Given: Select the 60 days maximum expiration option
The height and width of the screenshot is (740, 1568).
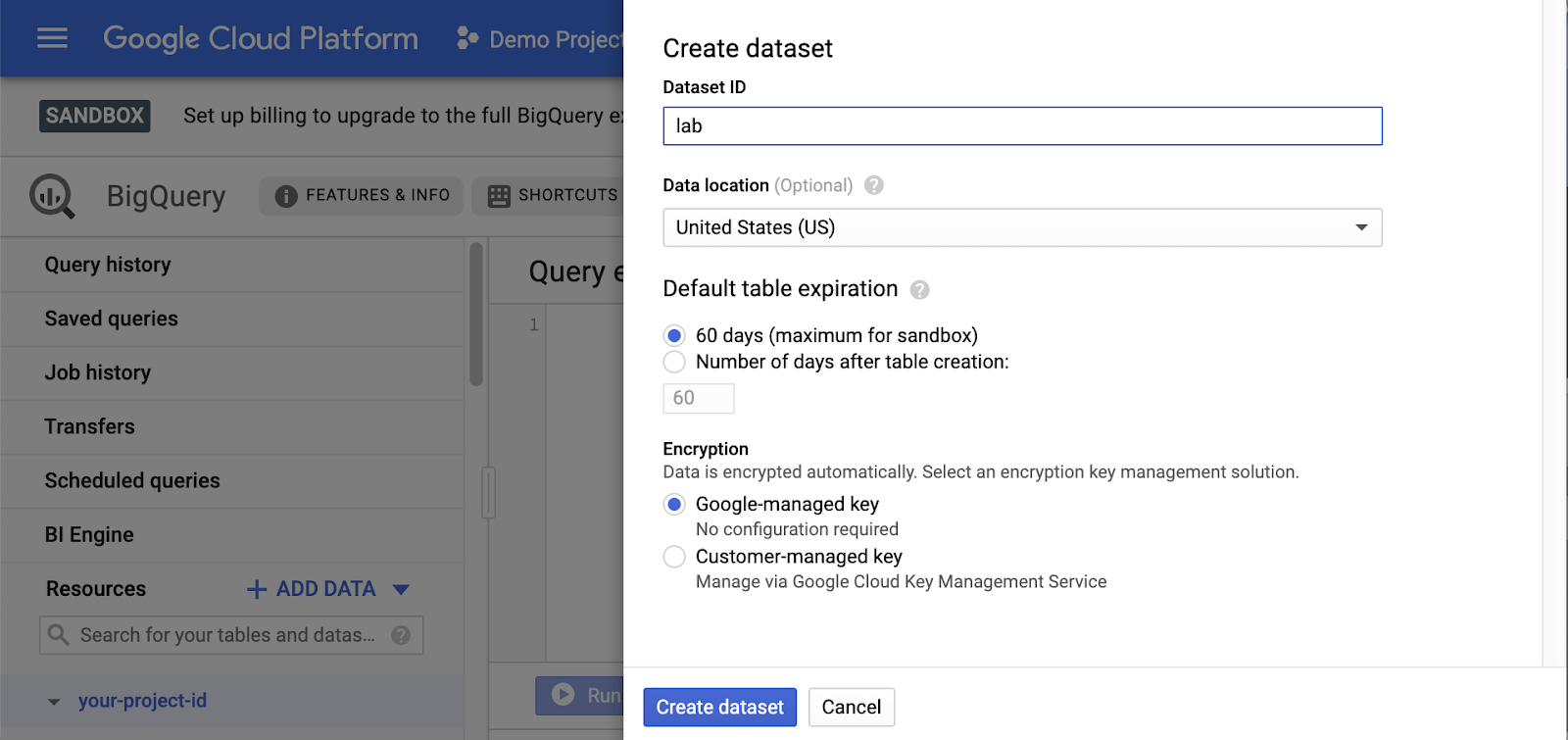Looking at the screenshot, I should click(x=674, y=335).
